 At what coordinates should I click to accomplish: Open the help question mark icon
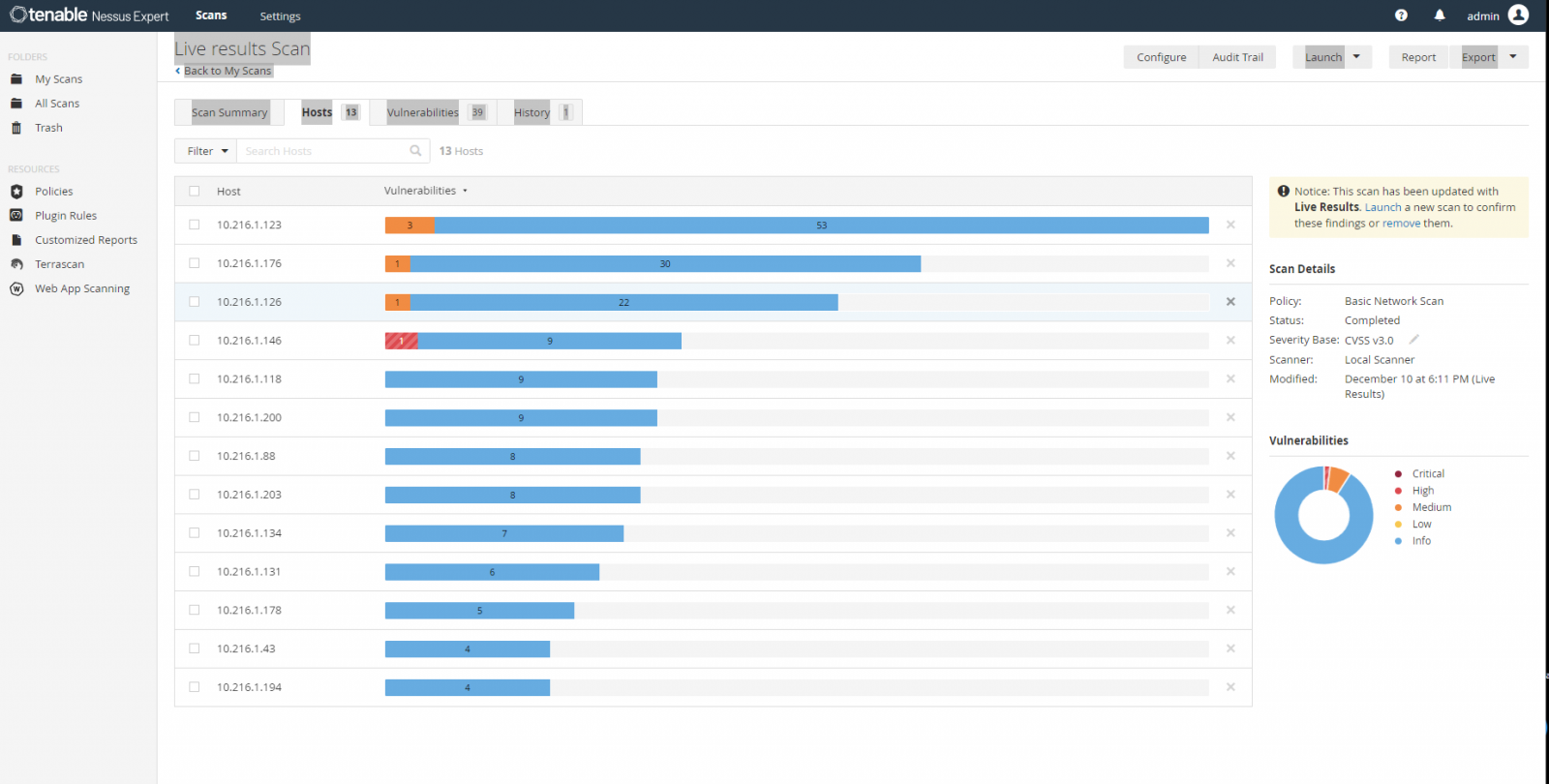[1401, 15]
